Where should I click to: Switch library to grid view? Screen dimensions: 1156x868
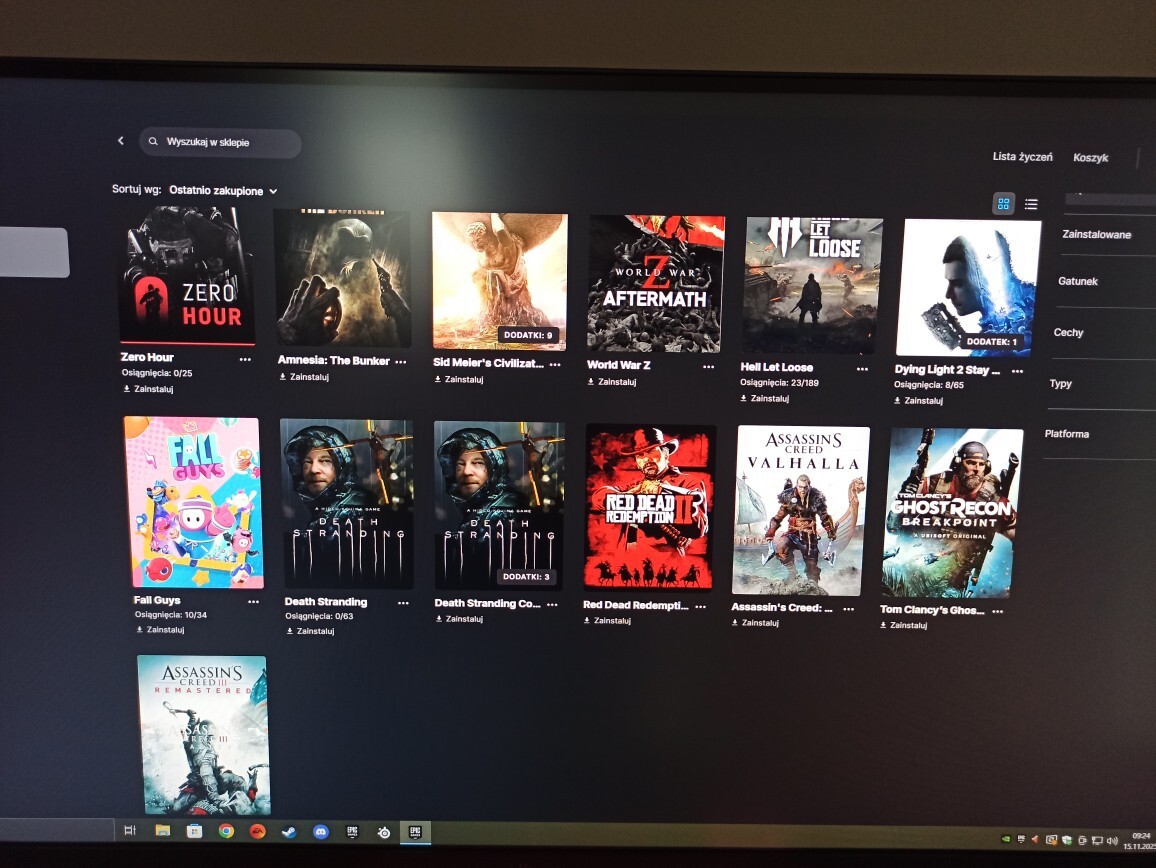click(x=1003, y=204)
